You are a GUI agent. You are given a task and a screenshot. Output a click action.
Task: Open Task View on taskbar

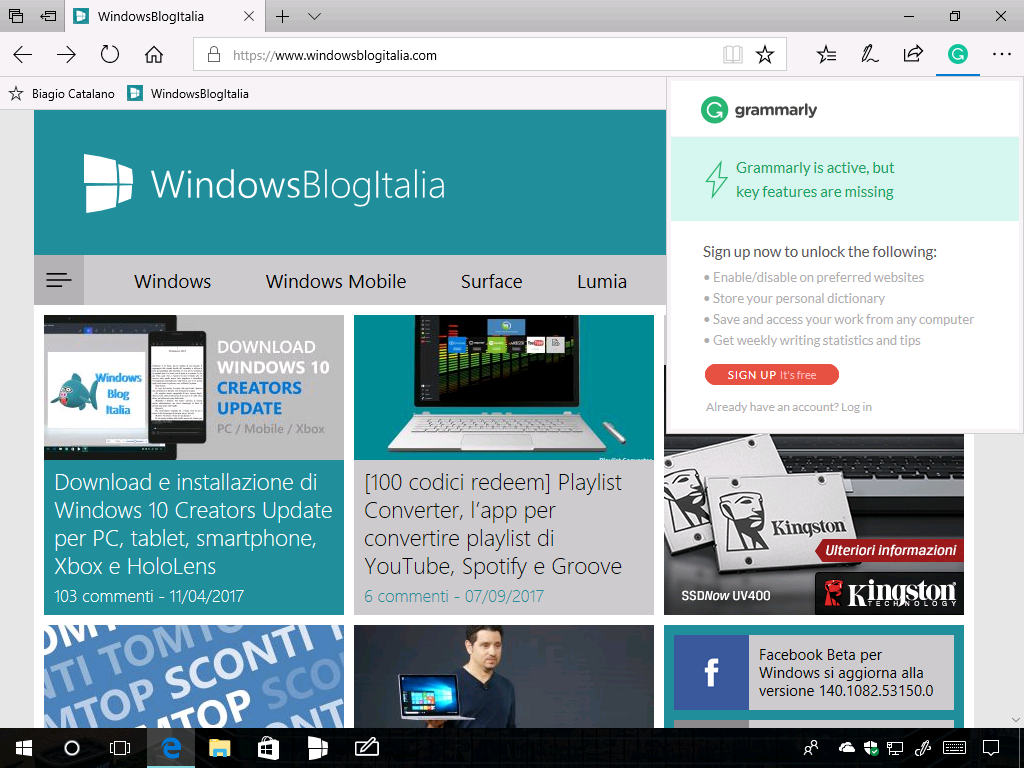pyautogui.click(x=120, y=748)
